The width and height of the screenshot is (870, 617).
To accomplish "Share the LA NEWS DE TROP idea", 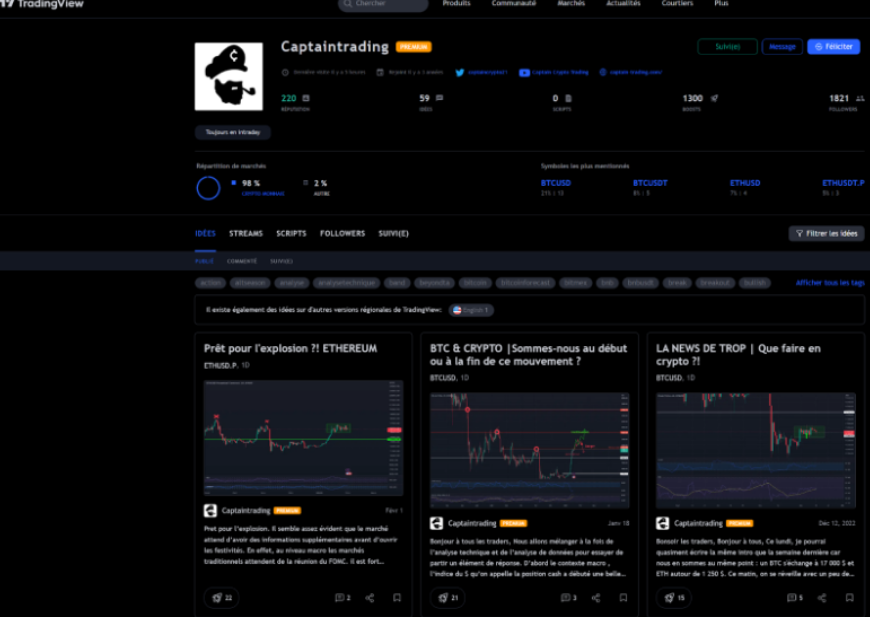I will [x=822, y=598].
